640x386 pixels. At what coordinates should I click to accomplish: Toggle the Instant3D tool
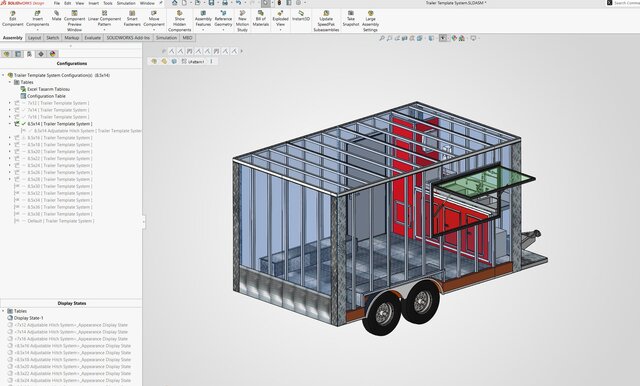point(301,16)
